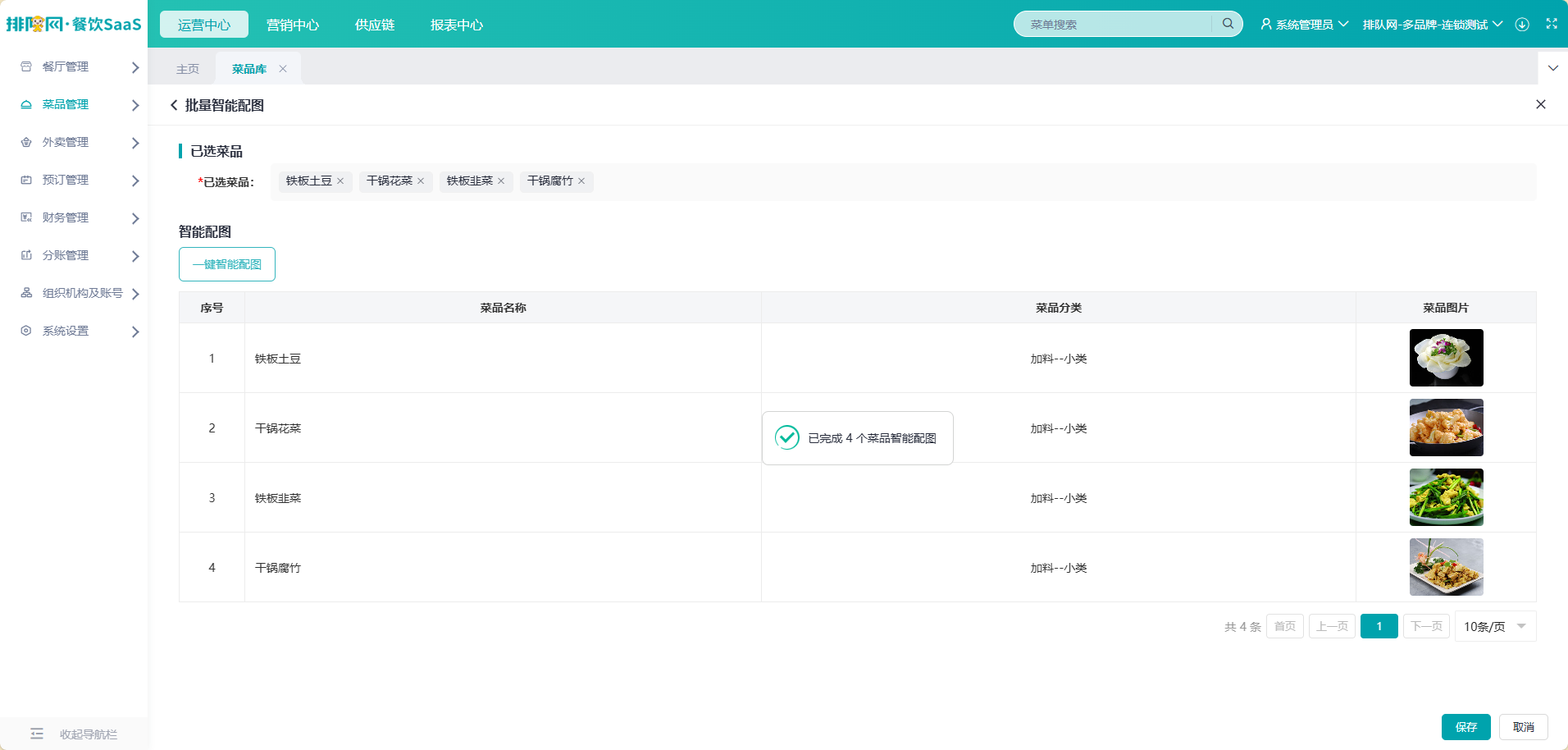Toggle fullscreen with the expand icon

(1552, 24)
